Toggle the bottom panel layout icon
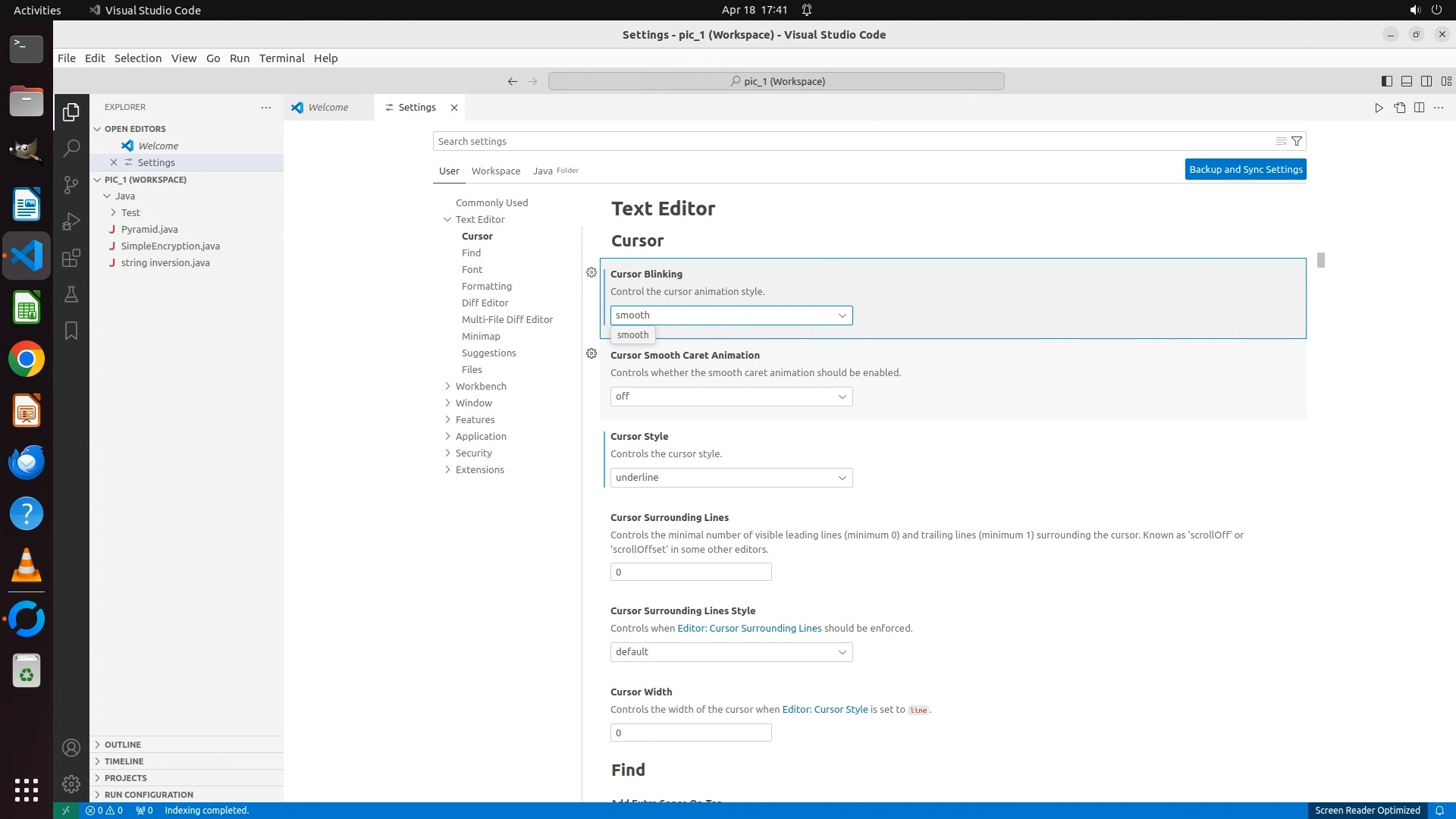The width and height of the screenshot is (1456, 819). (1406, 81)
